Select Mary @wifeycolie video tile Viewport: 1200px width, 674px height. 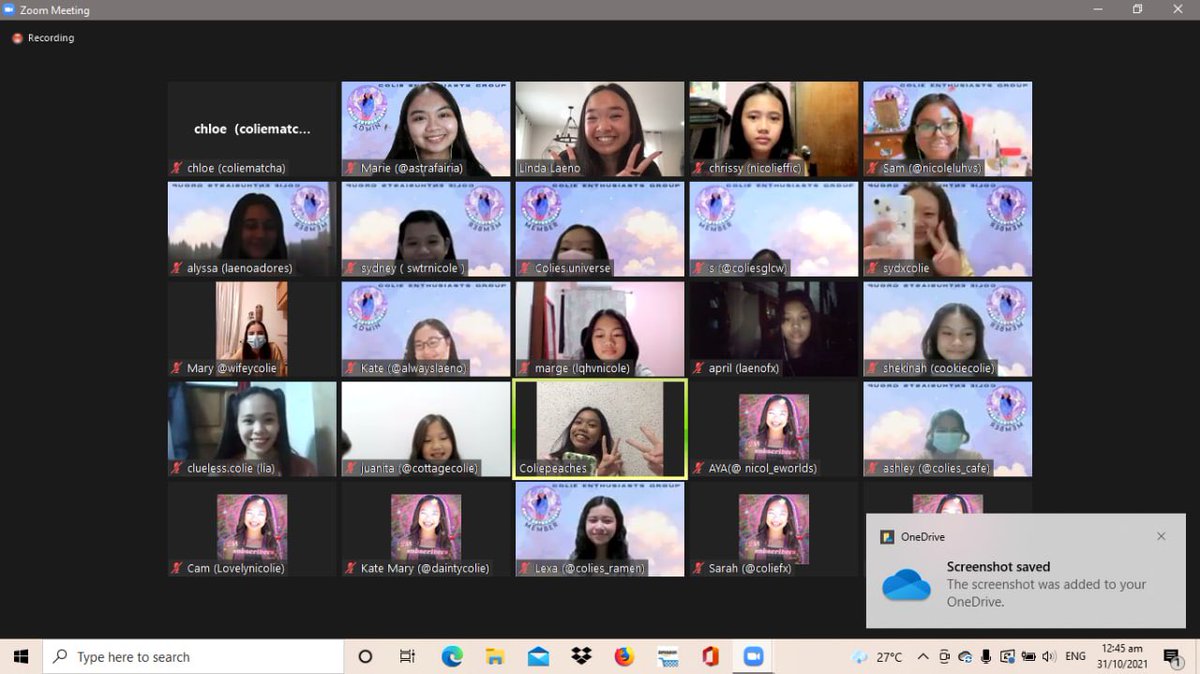point(253,329)
